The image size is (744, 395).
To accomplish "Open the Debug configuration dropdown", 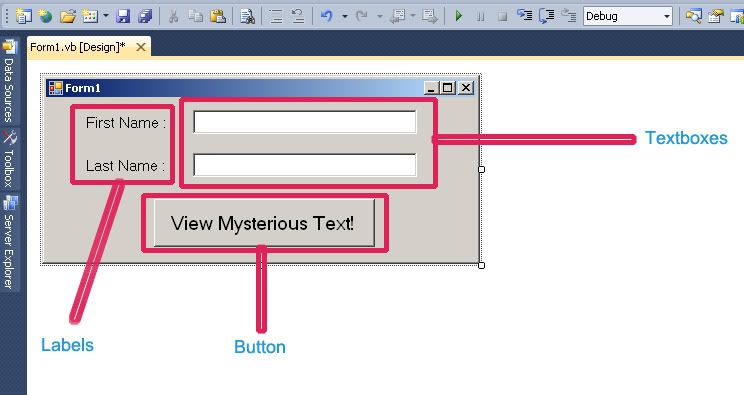I will coord(628,17).
